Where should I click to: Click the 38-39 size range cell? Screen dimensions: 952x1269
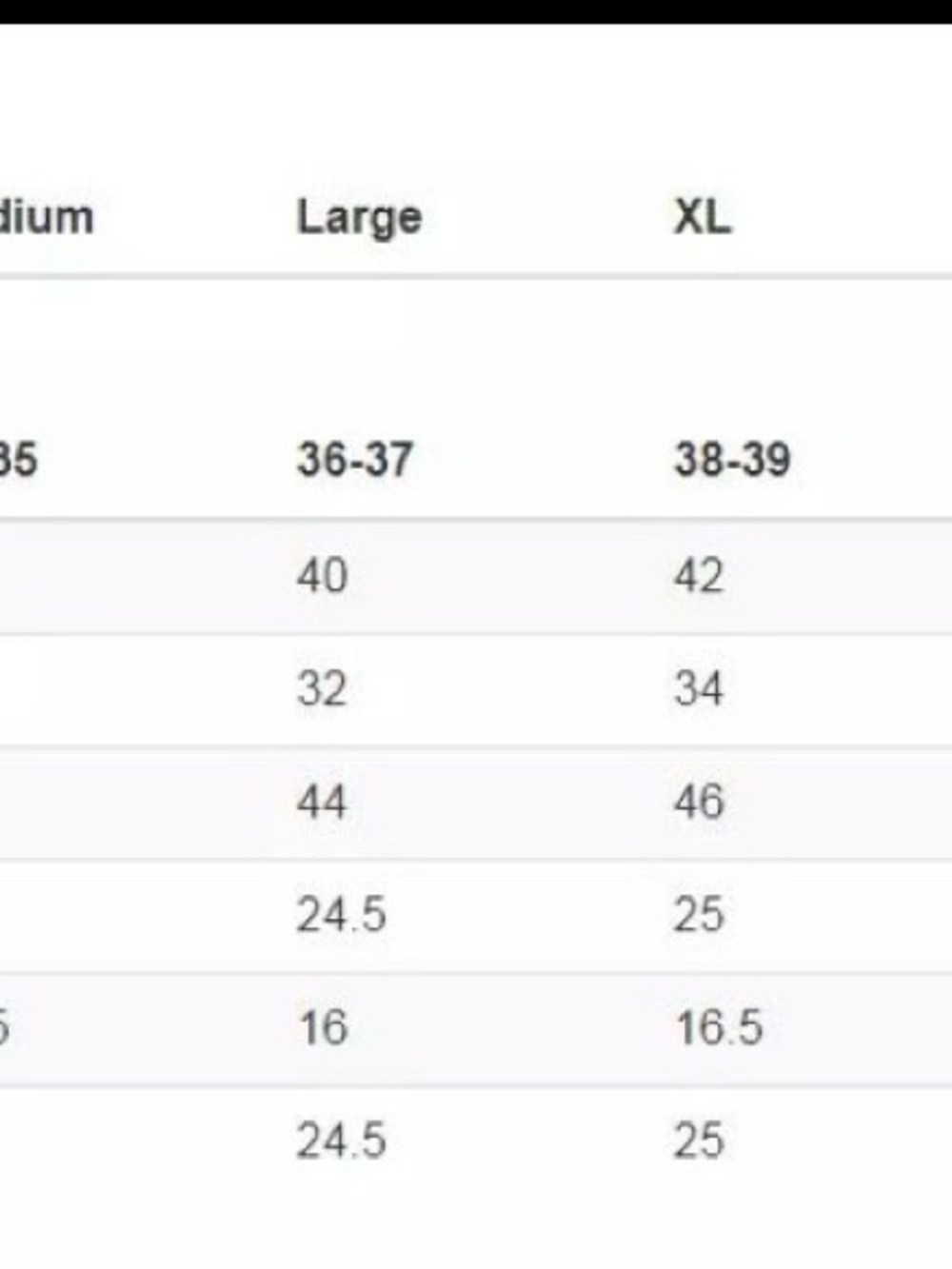[732, 461]
